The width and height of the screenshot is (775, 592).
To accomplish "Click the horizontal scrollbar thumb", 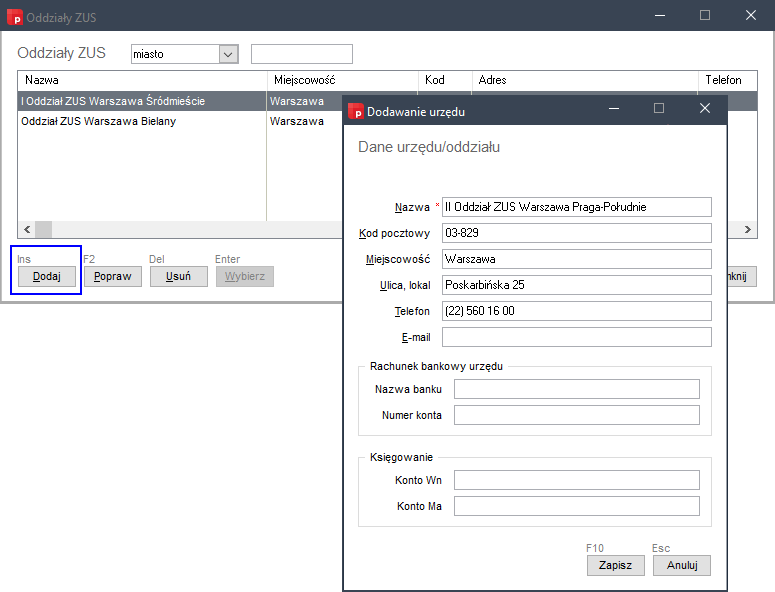I will pos(43,229).
